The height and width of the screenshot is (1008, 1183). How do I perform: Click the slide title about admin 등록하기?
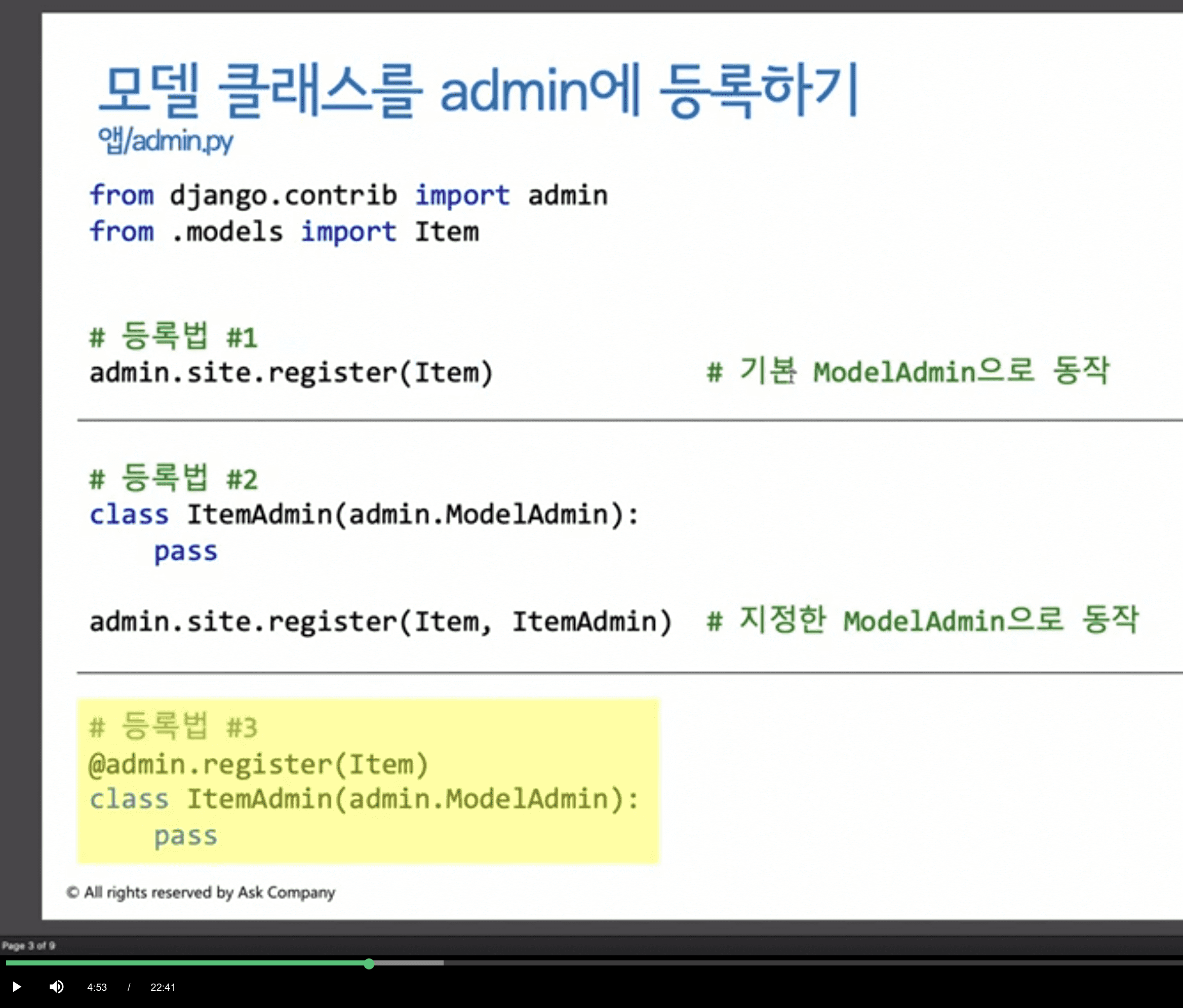(x=479, y=91)
